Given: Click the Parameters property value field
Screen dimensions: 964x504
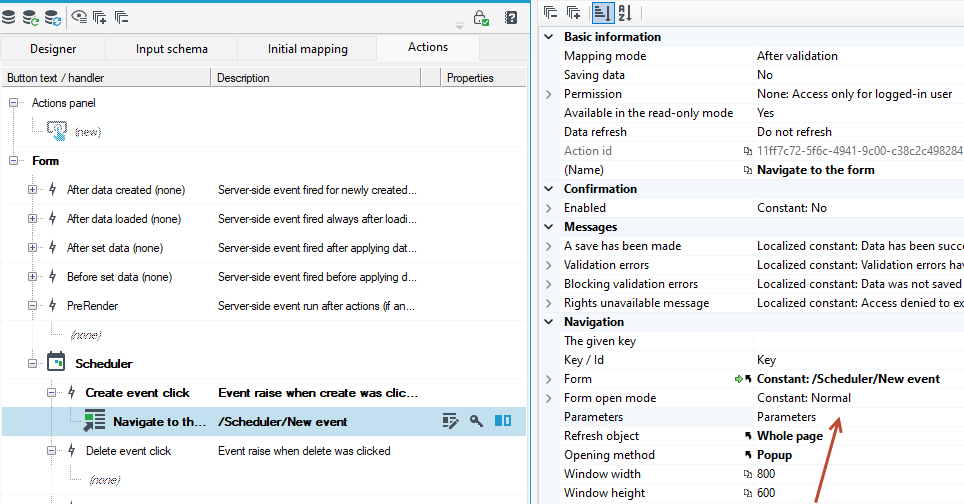Looking at the screenshot, I should coord(859,417).
